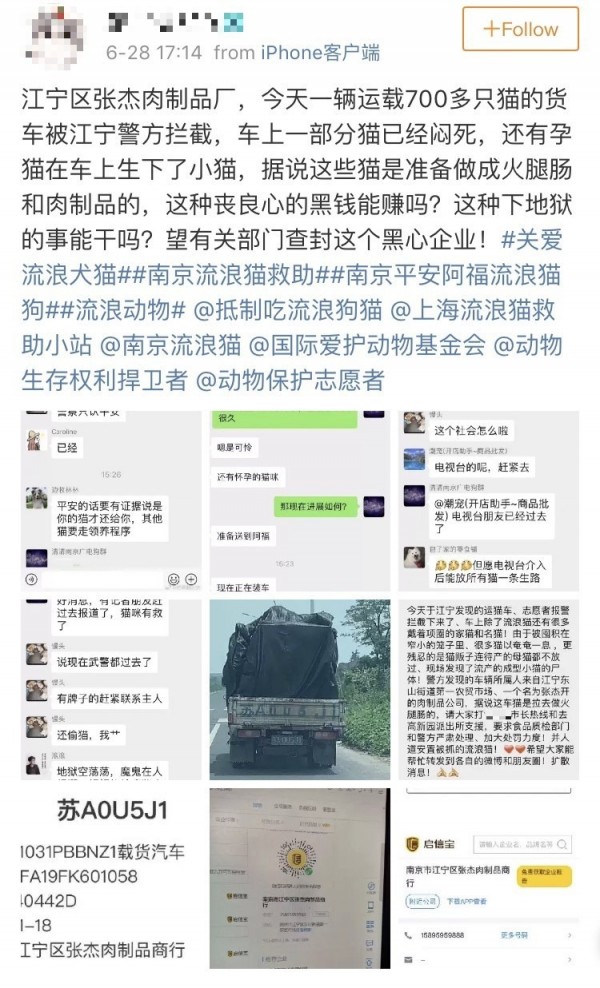Visit the @南京流浪猫 profile mention
The width and height of the screenshot is (600, 988).
tap(170, 345)
